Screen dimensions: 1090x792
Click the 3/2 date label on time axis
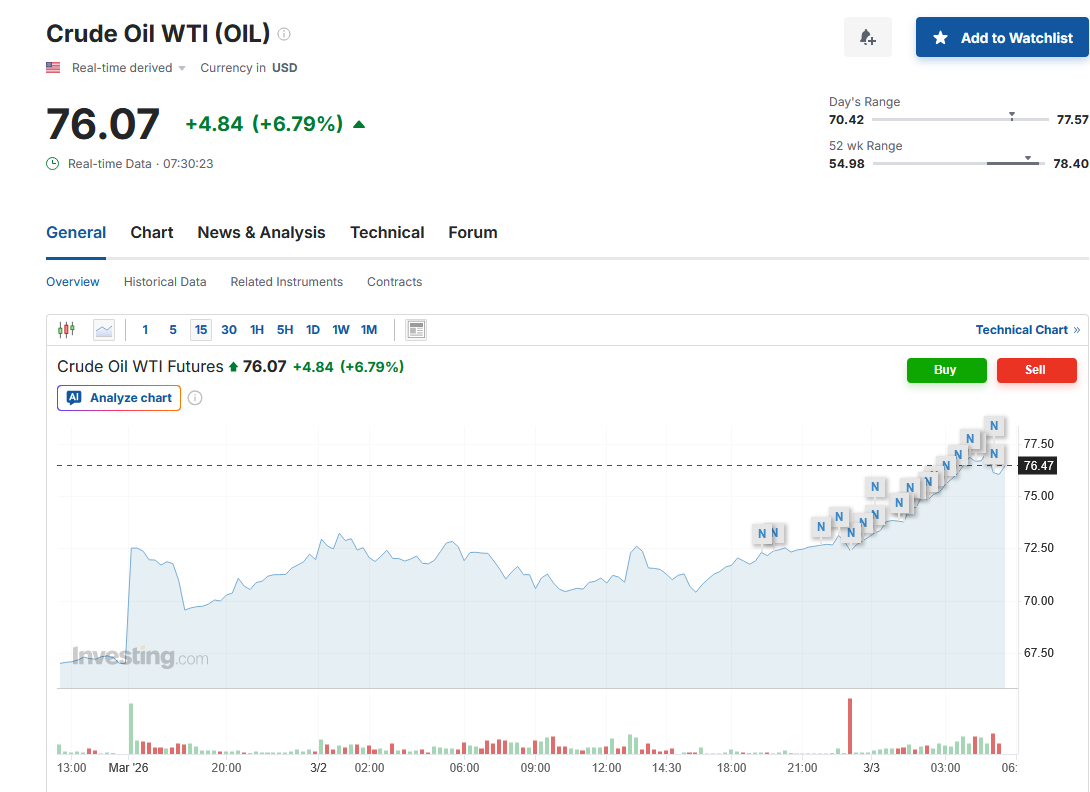pos(318,768)
